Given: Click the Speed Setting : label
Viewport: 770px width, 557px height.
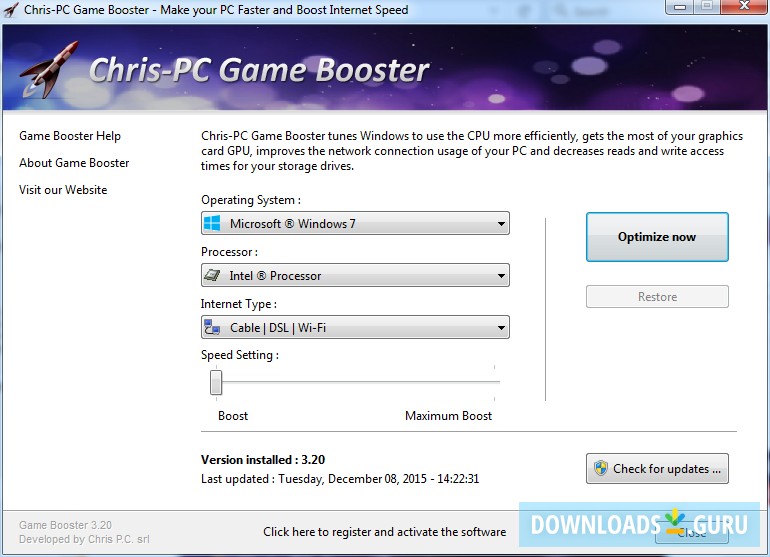Looking at the screenshot, I should click(x=240, y=355).
